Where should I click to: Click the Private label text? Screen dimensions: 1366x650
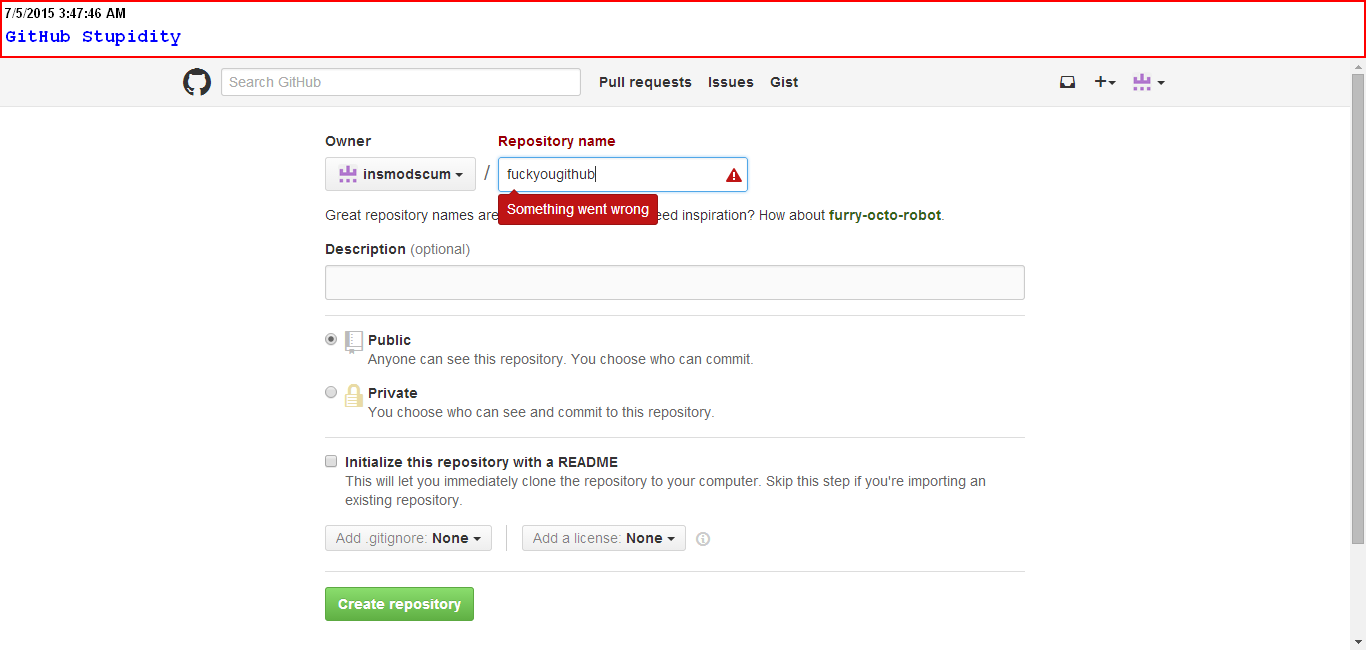coord(393,393)
